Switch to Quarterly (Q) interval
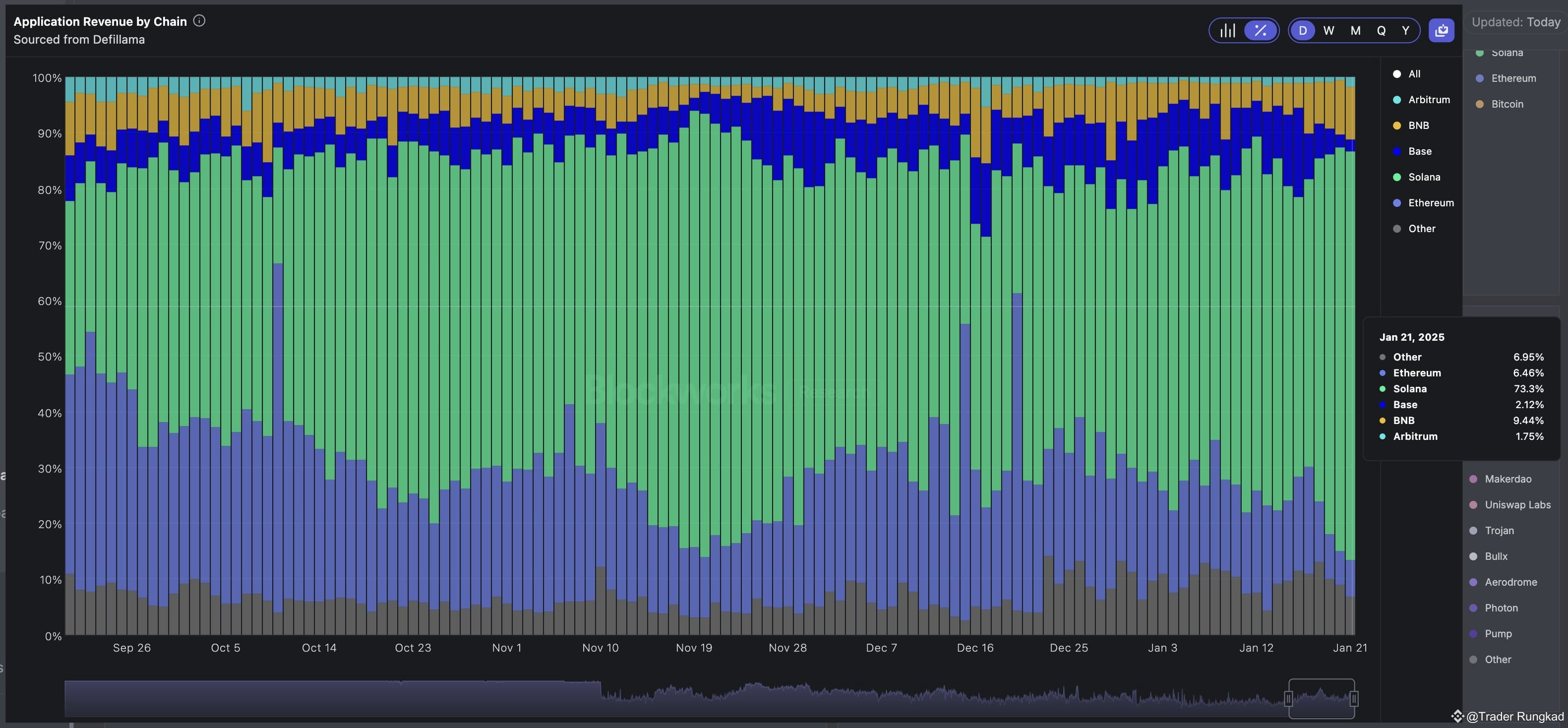Viewport: 1568px width, 728px height. coord(1381,30)
